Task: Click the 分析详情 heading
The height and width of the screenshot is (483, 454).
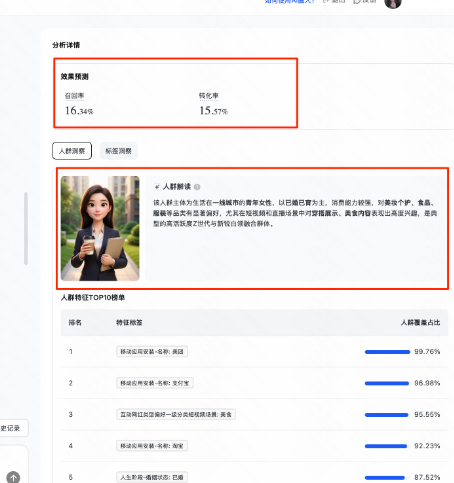Action: [x=66, y=45]
